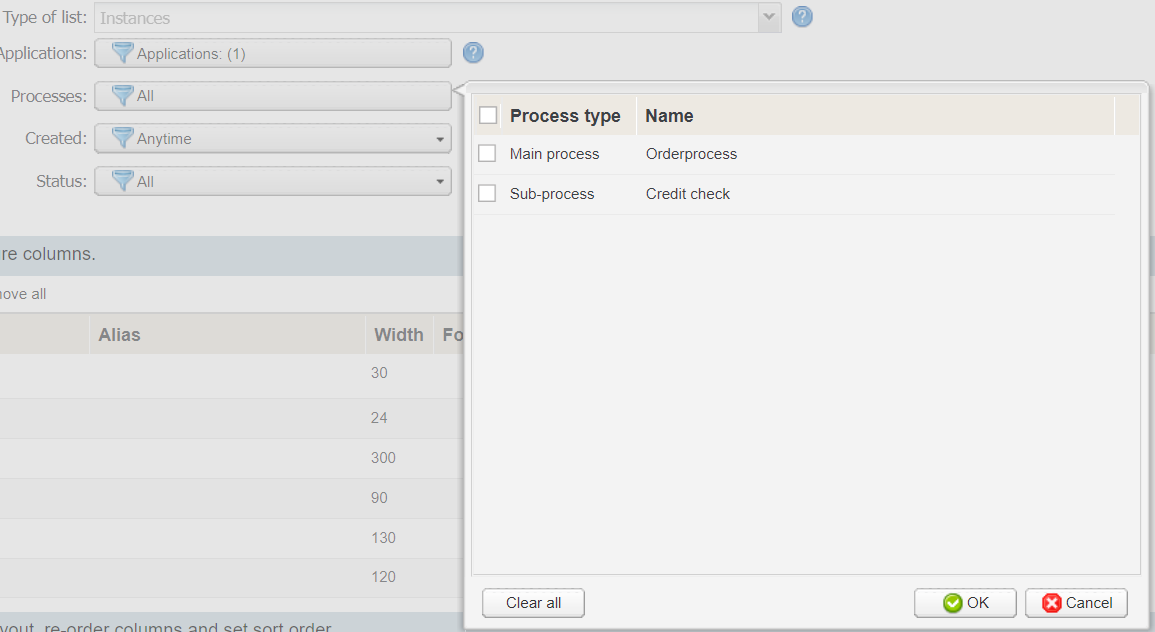Screen dimensions: 1155x632
Task: Click help icon beside Applications filter
Action: 474,53
